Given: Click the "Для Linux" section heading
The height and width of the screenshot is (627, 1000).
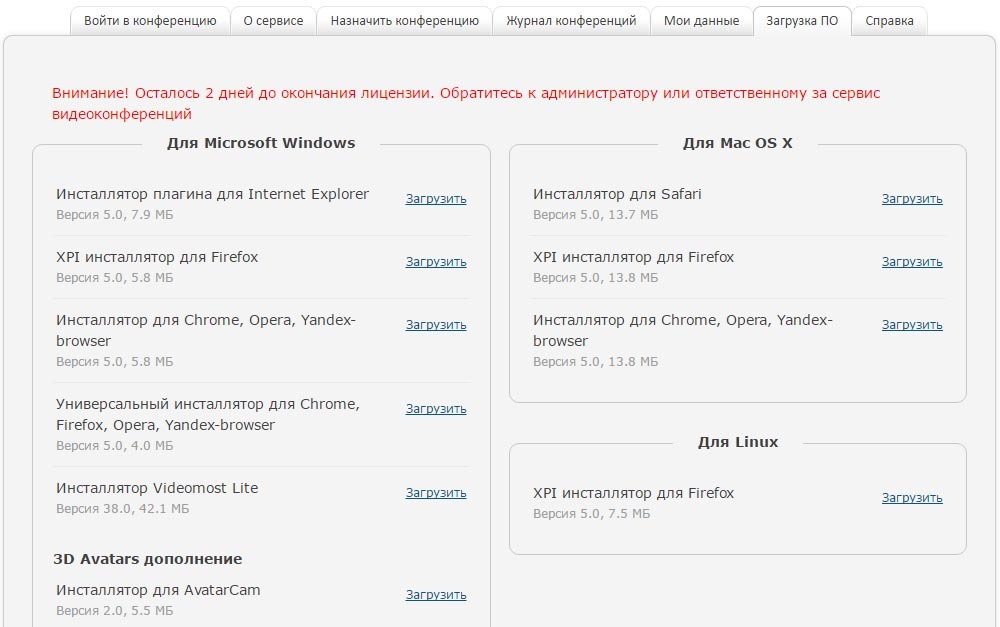Looking at the screenshot, I should pos(738,442).
